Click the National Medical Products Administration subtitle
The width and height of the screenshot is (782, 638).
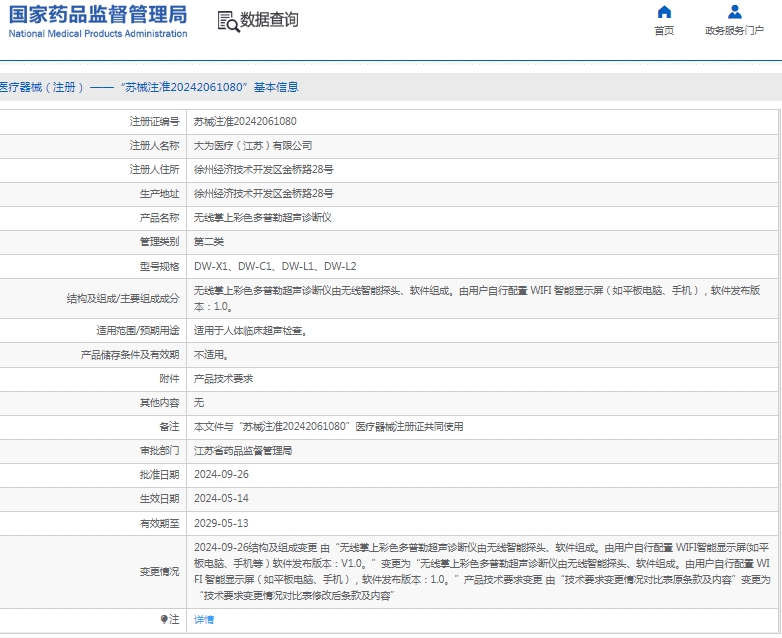(x=98, y=33)
